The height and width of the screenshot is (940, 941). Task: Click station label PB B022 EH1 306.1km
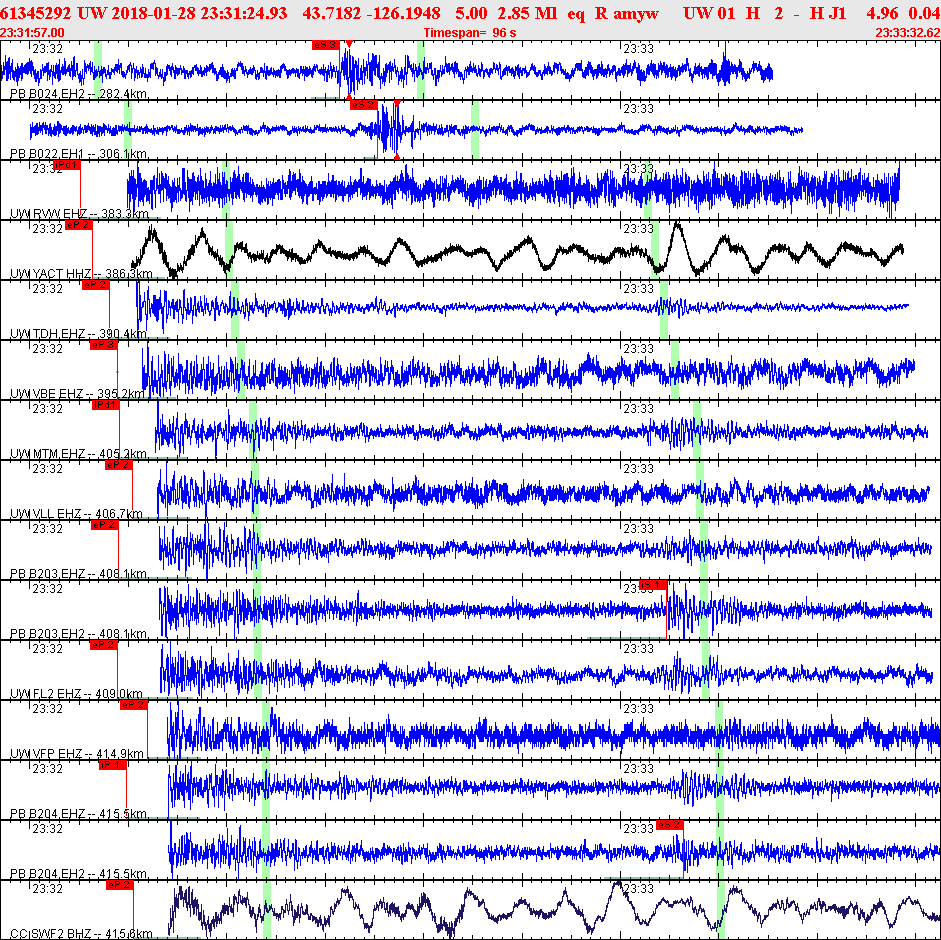[79, 154]
